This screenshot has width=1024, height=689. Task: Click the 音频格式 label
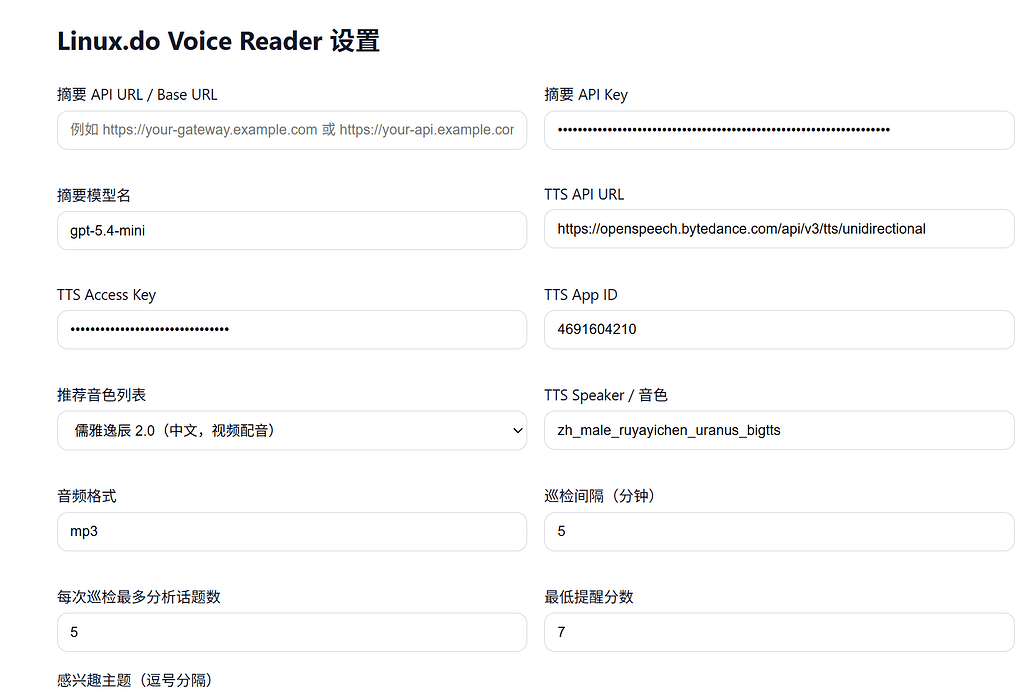87,496
